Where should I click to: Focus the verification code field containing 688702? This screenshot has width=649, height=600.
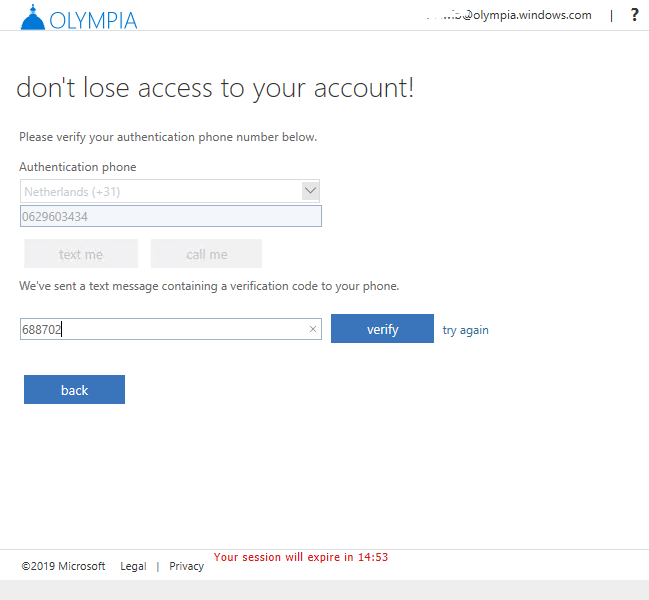click(x=160, y=329)
